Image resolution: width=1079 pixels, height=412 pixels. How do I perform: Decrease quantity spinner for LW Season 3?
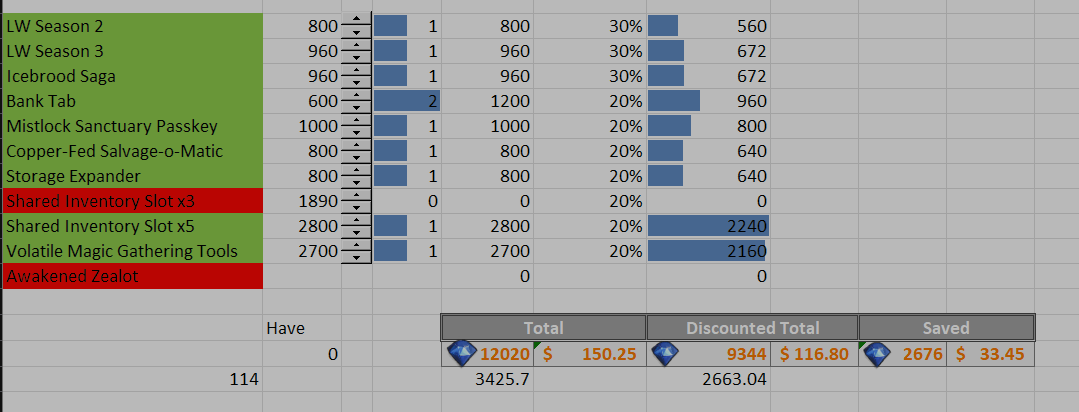356,57
